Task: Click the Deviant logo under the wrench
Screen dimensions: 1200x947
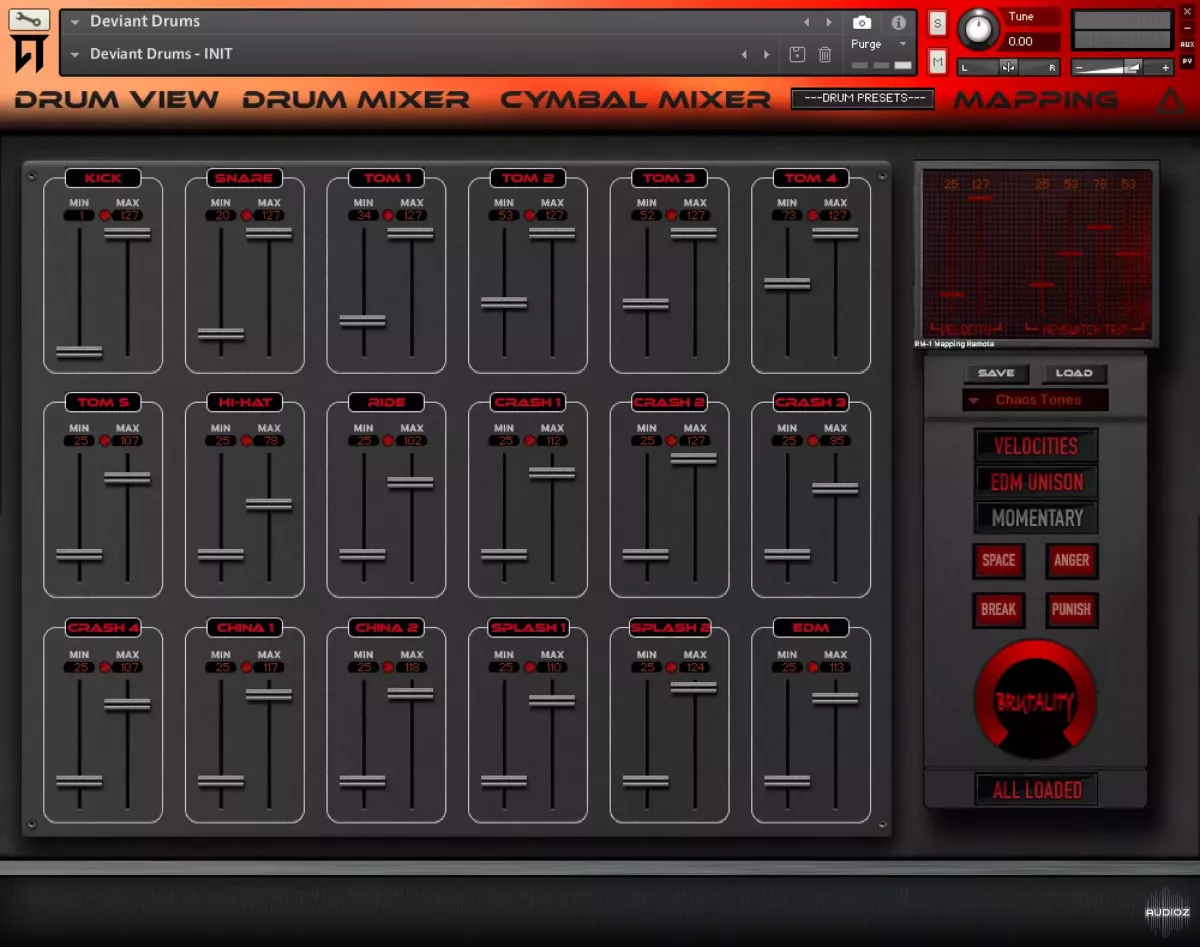Action: coord(29,55)
